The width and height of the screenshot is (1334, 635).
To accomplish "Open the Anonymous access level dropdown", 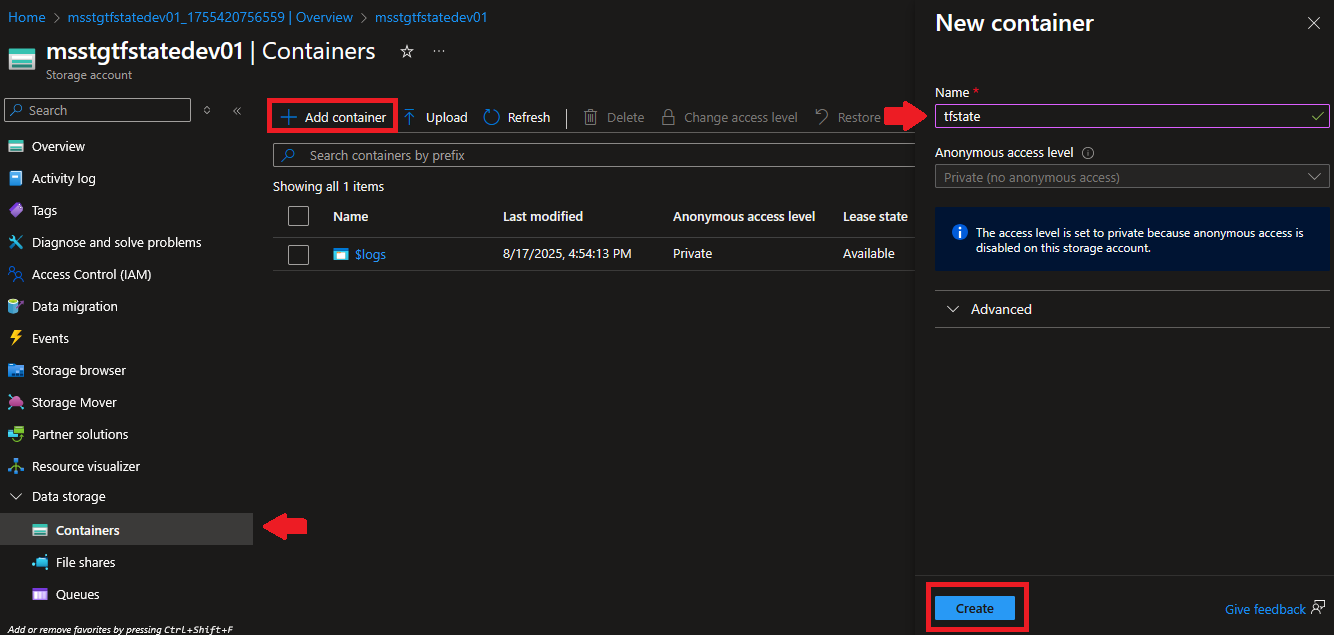I will [1132, 177].
